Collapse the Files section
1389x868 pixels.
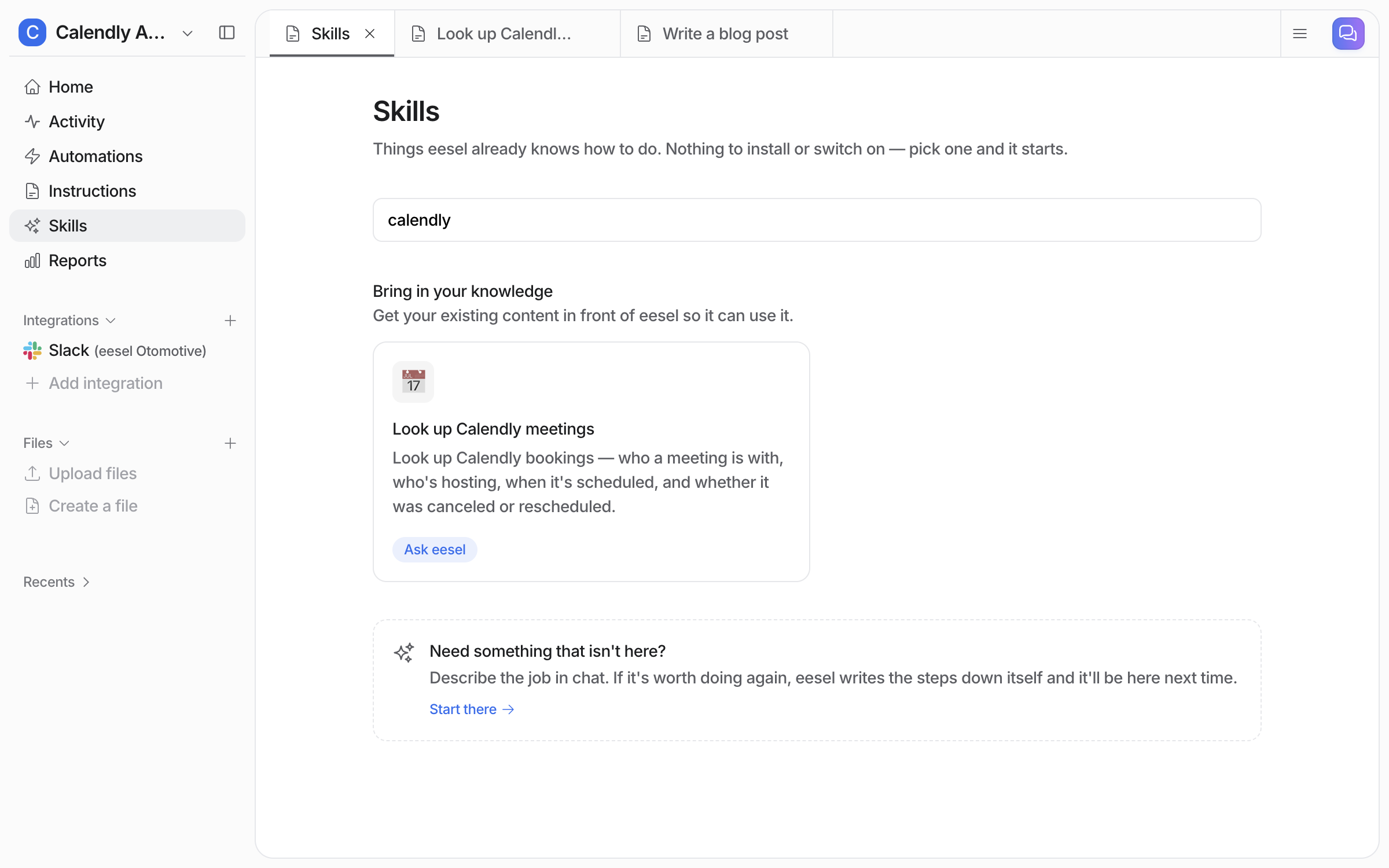[x=46, y=443]
